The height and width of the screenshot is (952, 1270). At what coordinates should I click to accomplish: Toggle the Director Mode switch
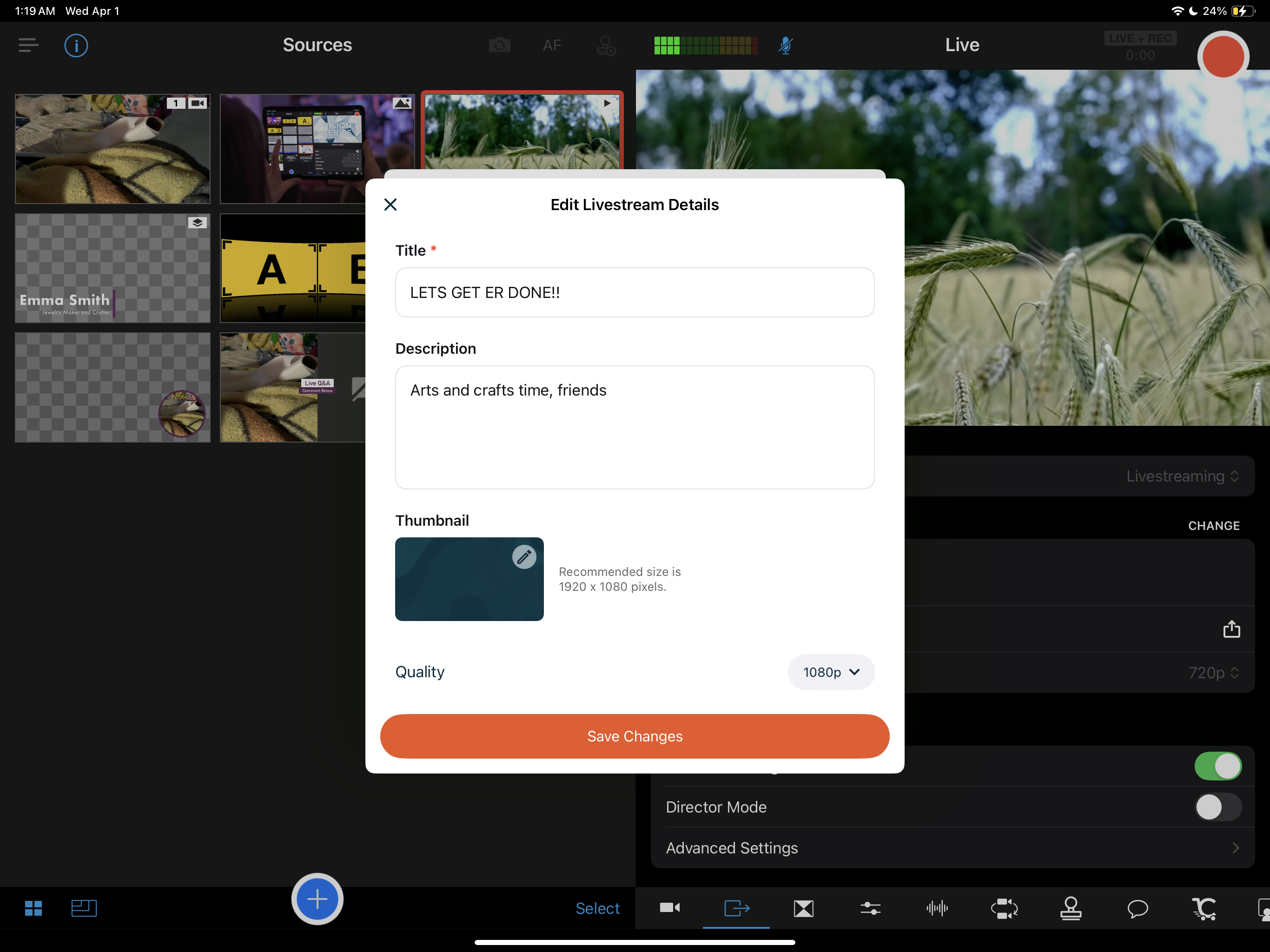[1218, 807]
